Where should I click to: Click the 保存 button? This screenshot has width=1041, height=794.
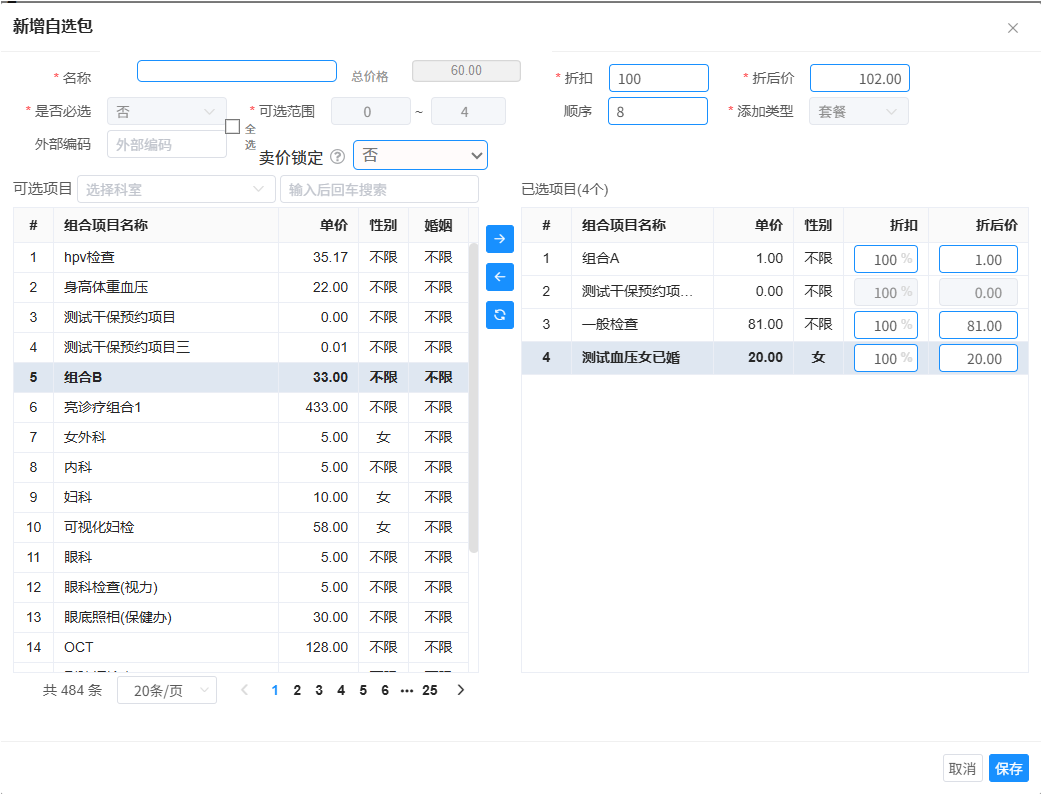(x=1008, y=768)
